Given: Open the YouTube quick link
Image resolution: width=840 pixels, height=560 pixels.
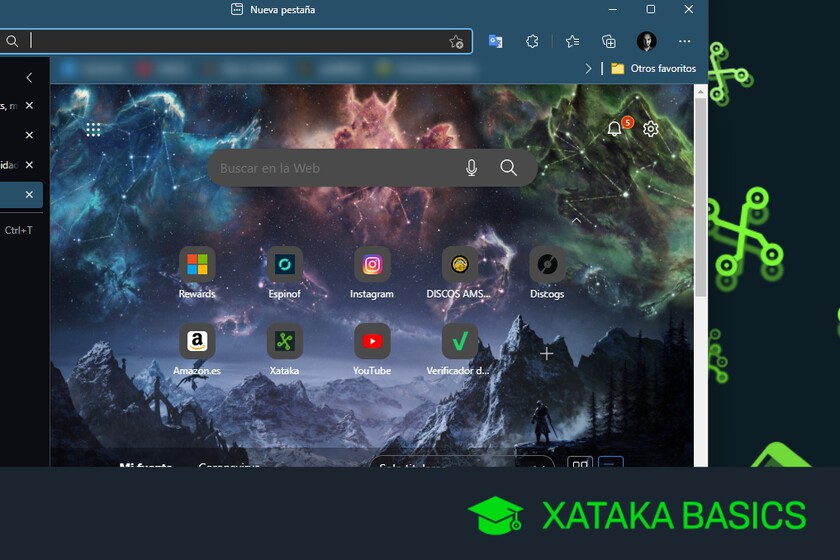Looking at the screenshot, I should coord(372,349).
